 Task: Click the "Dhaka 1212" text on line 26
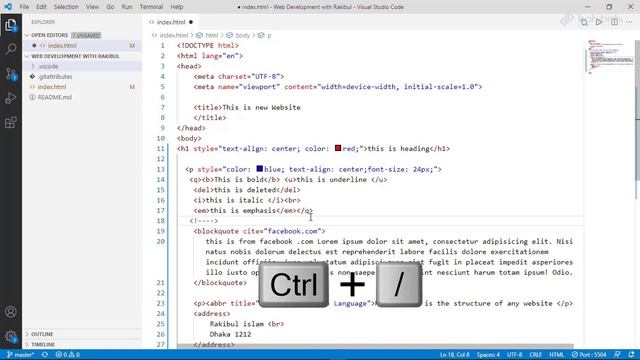(230, 334)
